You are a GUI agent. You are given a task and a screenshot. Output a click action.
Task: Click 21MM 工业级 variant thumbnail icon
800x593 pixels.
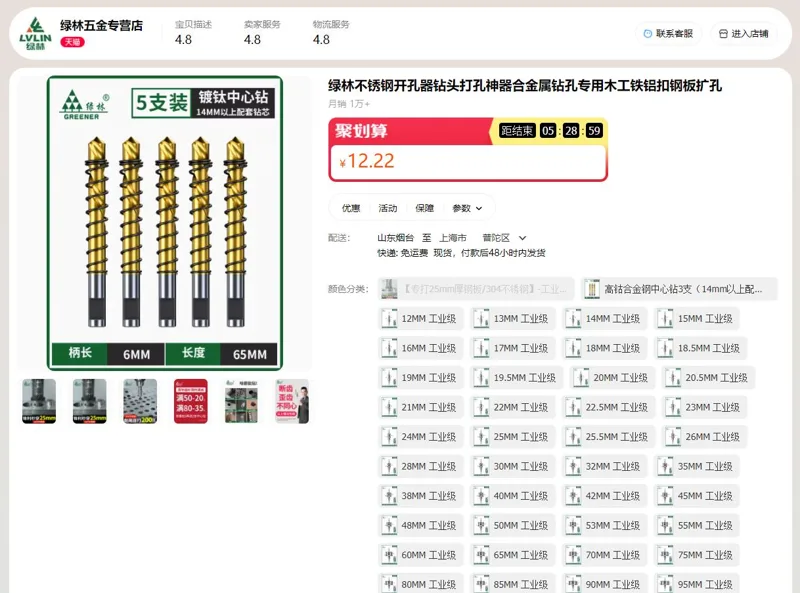(x=389, y=407)
